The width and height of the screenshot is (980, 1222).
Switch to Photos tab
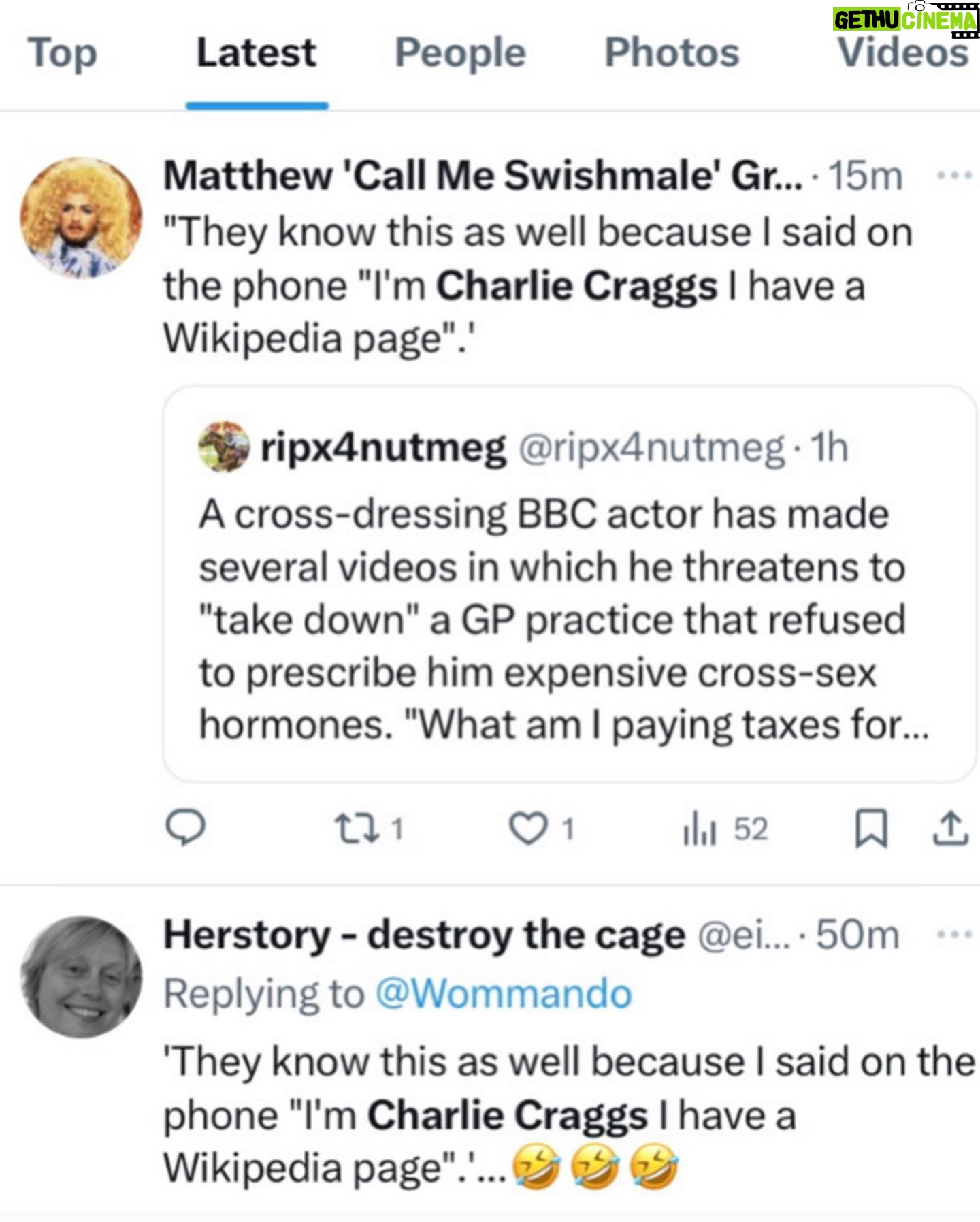point(672,53)
